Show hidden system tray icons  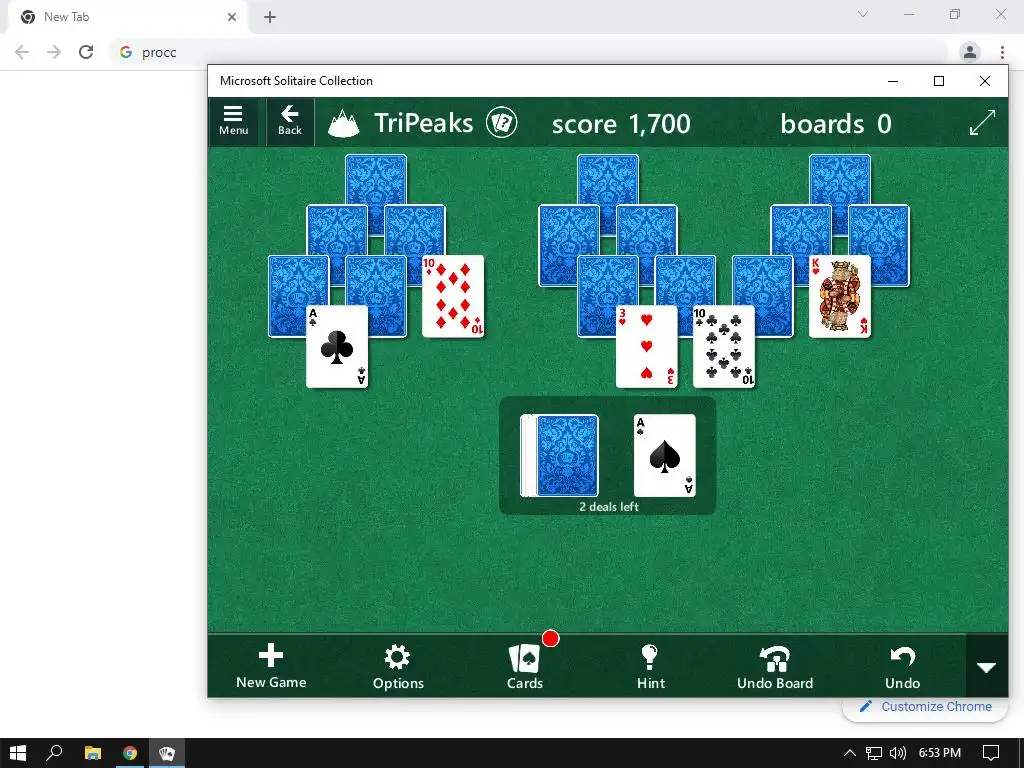[850, 753]
